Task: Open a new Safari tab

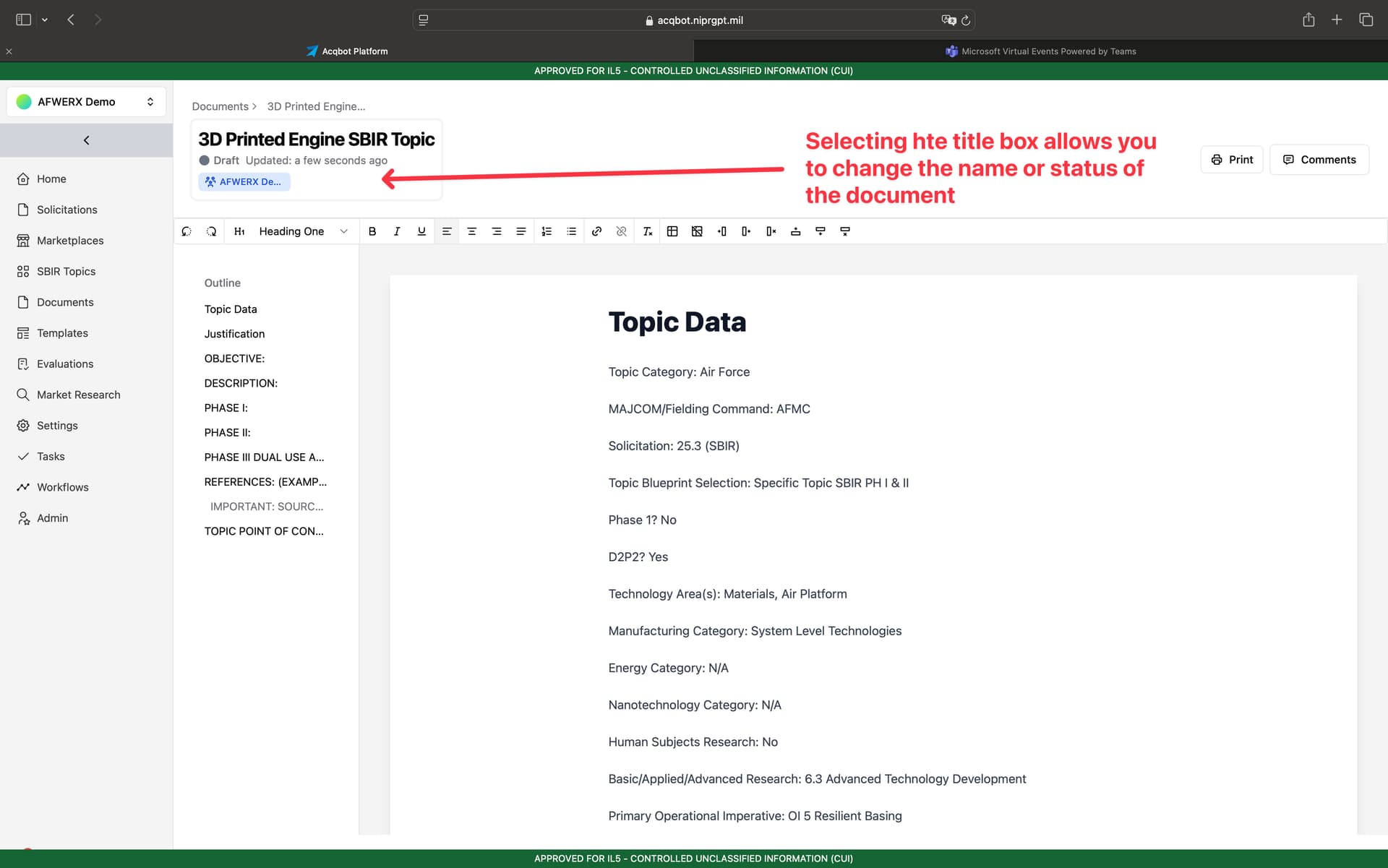Action: tap(1337, 20)
